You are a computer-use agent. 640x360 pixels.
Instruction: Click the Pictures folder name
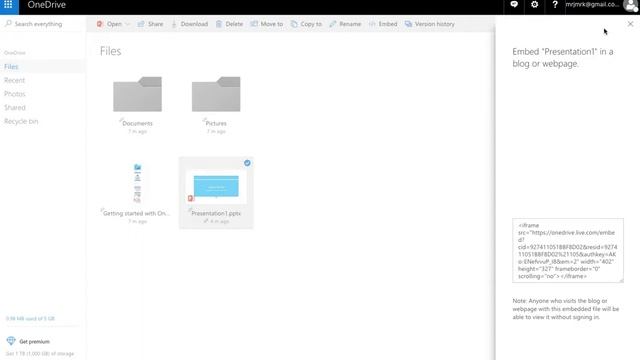tap(216, 123)
